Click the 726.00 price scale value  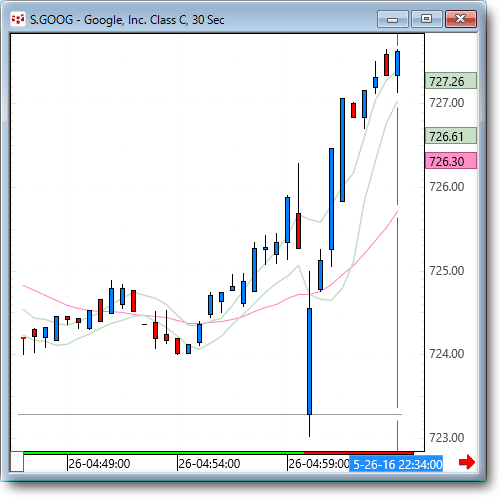pyautogui.click(x=446, y=187)
